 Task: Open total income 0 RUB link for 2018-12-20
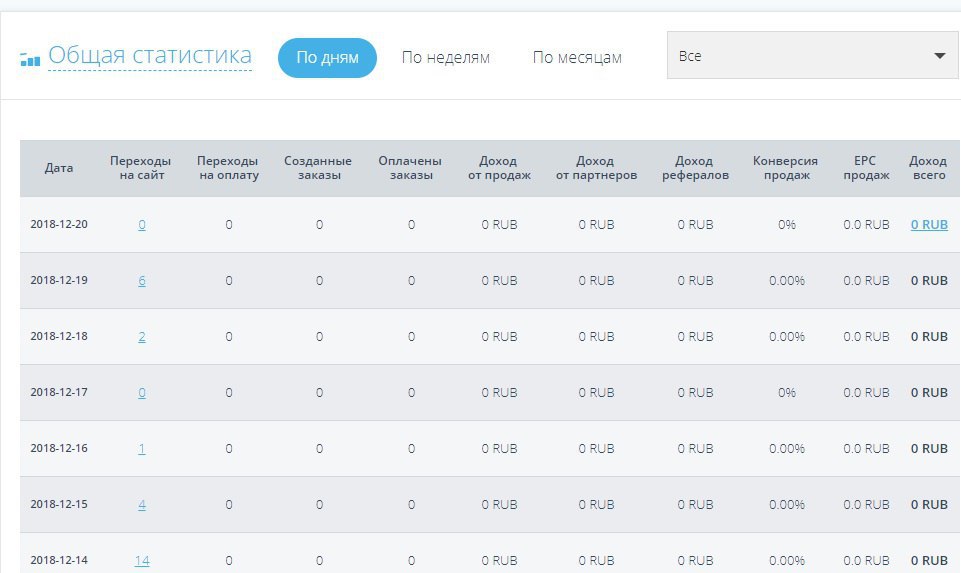(929, 225)
